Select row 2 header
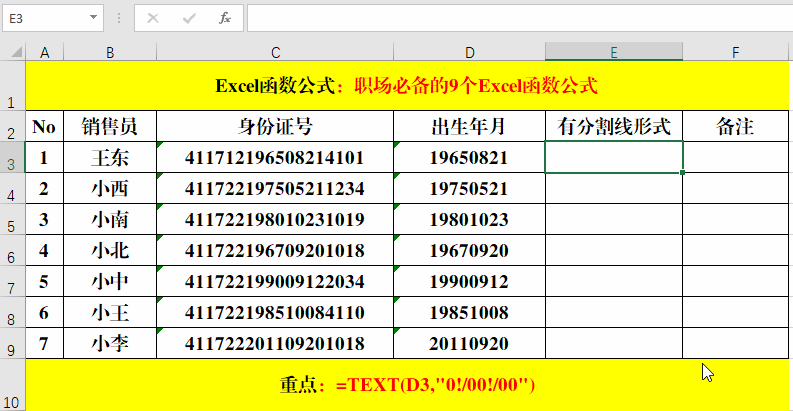Viewport: 793px width, 411px height. click(x=12, y=126)
